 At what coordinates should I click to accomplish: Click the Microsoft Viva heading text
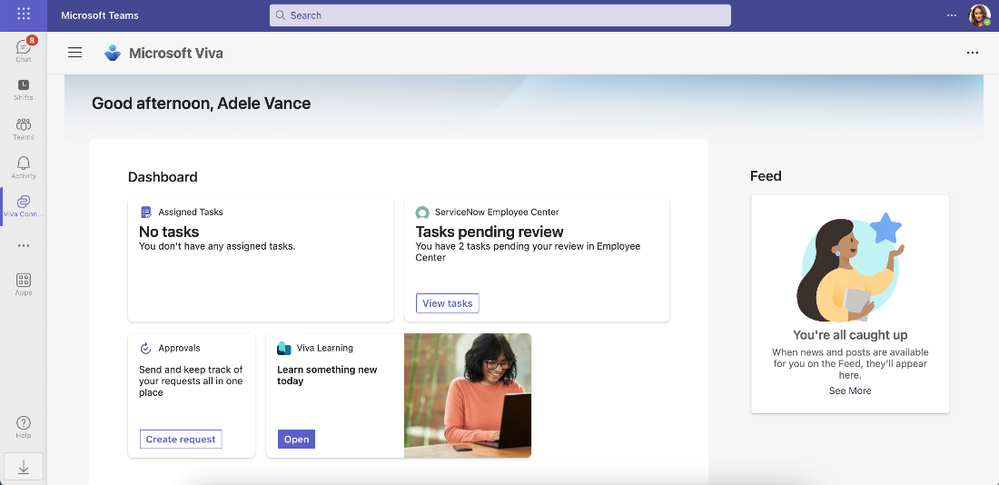point(176,53)
